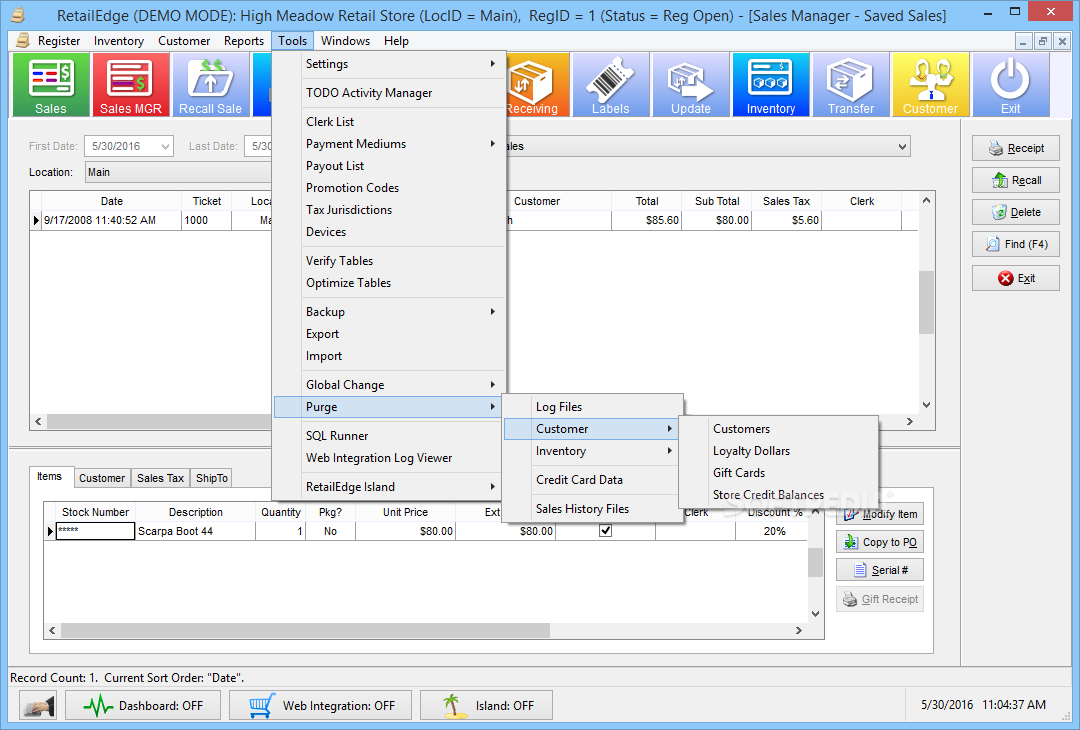Click the Update toolbar icon
Viewport: 1080px width, 730px height.
(x=690, y=85)
